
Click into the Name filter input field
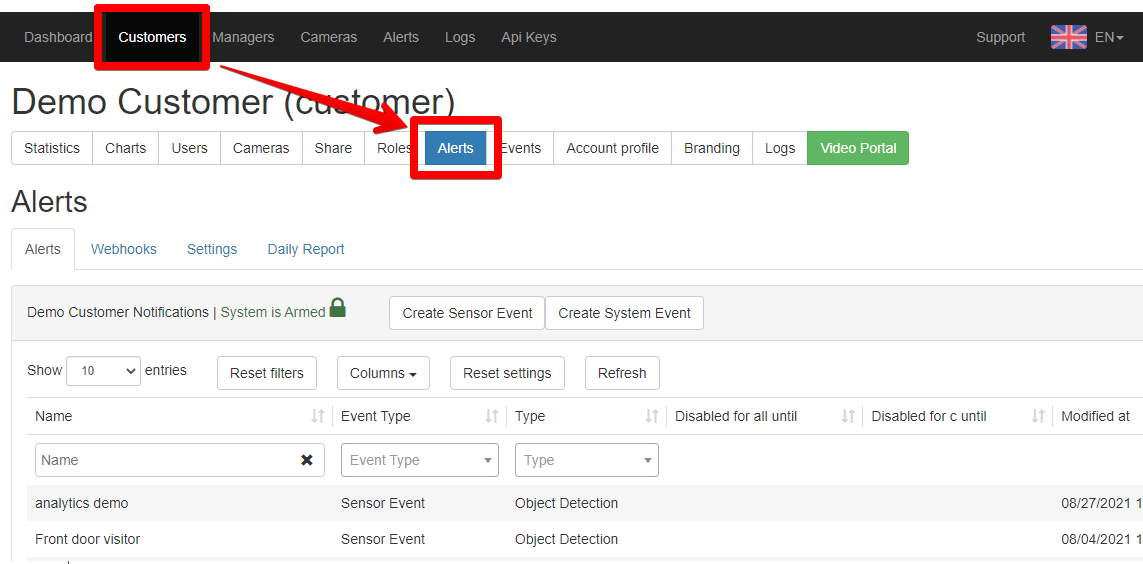coord(168,460)
